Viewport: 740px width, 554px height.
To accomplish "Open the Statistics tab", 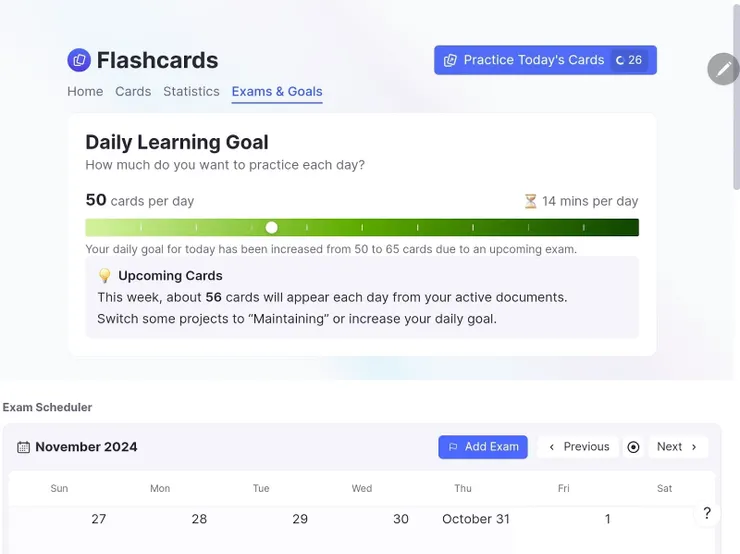I will click(x=191, y=91).
